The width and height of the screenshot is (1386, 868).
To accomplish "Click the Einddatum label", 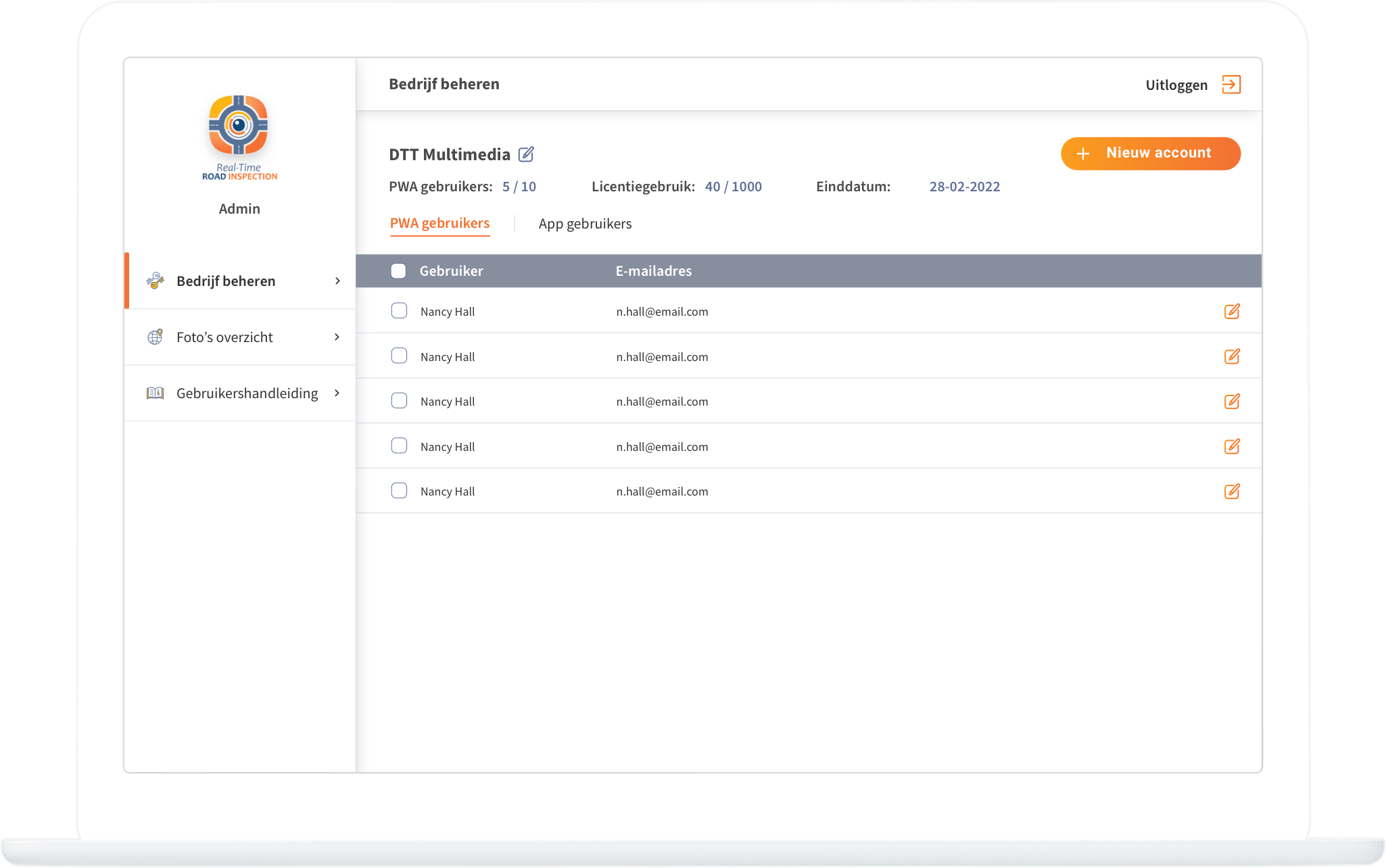I will tap(853, 187).
